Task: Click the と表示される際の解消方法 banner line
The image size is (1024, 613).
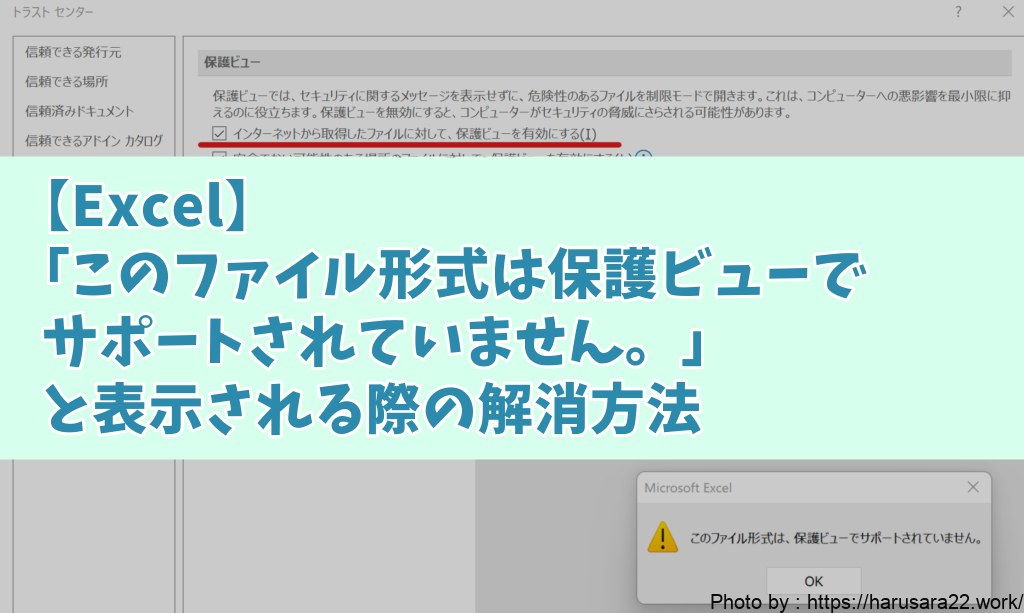Action: 370,413
